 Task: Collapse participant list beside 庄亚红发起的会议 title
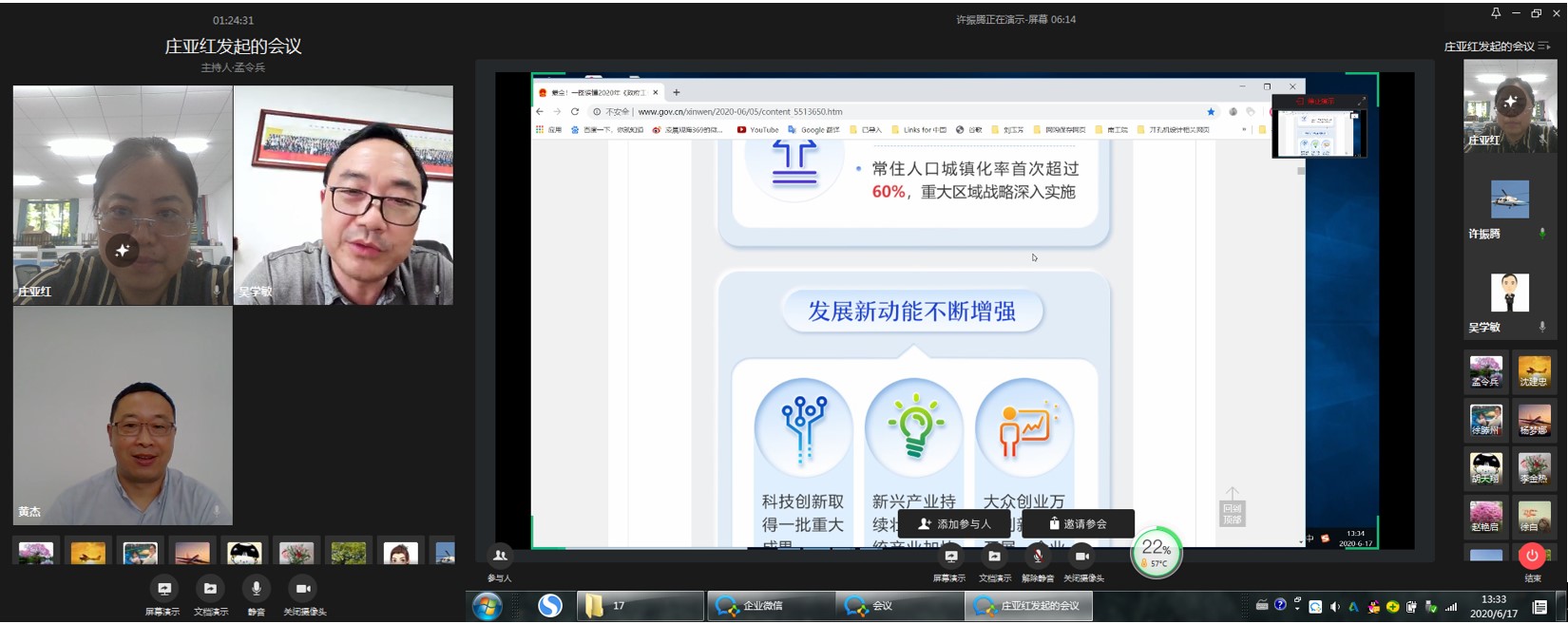pos(1544,47)
